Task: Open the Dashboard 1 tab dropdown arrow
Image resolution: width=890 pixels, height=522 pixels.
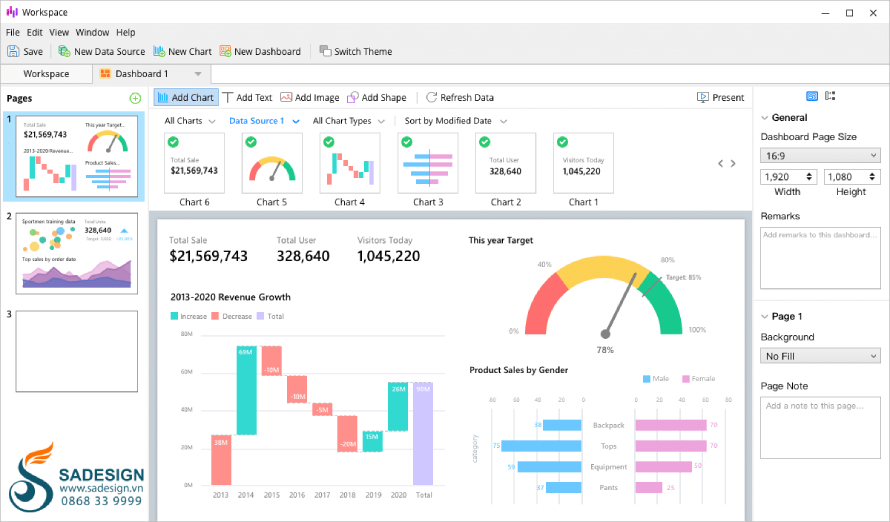Action: 198,74
